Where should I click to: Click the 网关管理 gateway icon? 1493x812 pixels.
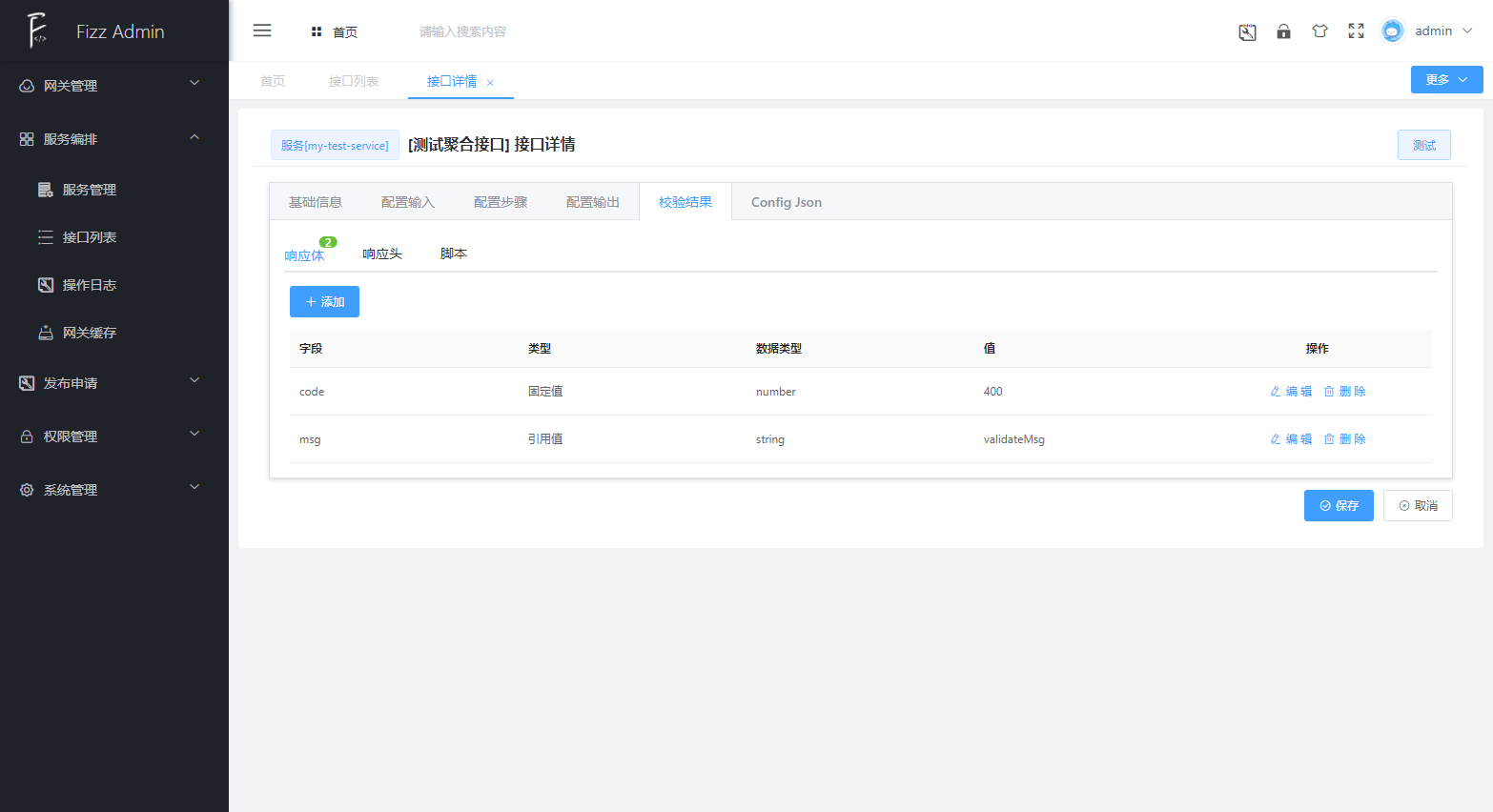(27, 86)
